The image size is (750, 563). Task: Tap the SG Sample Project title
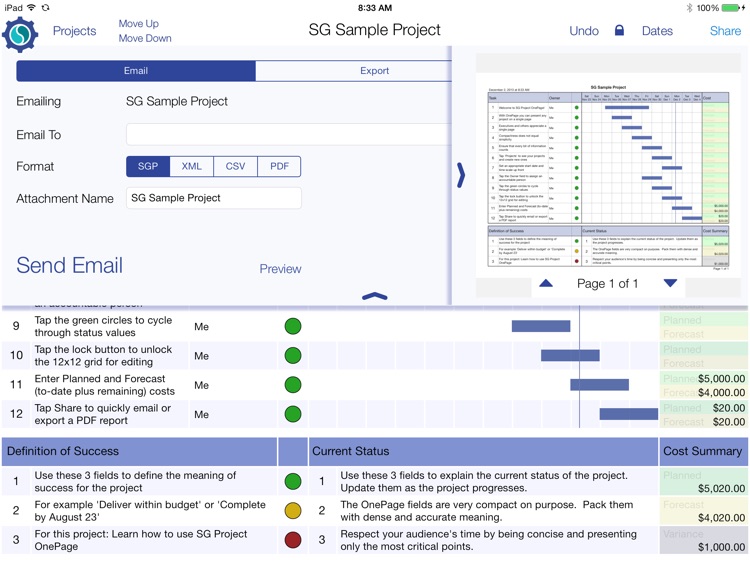374,30
